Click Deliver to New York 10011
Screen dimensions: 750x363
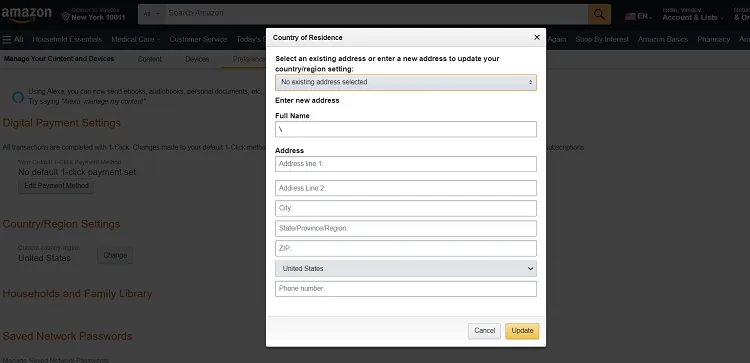point(93,14)
